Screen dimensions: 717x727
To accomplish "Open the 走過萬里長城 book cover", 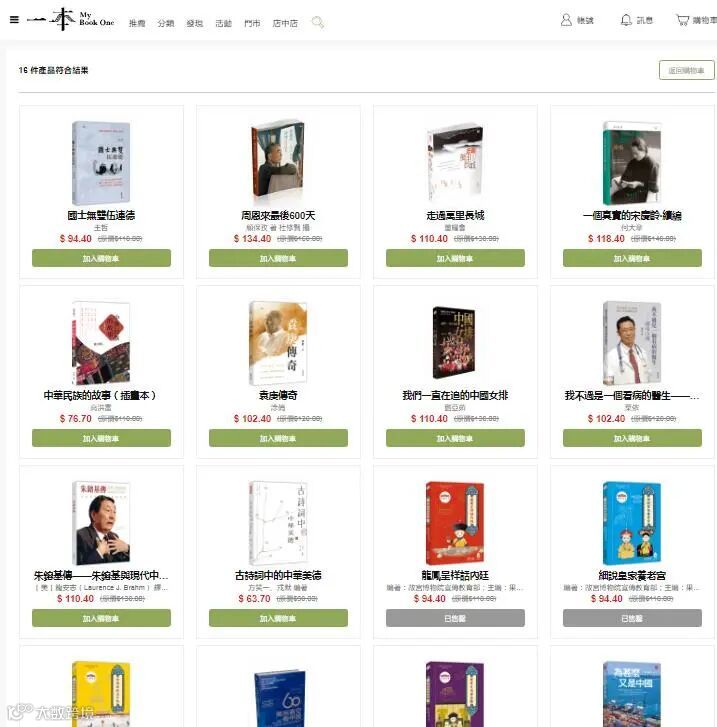I will [x=455, y=162].
